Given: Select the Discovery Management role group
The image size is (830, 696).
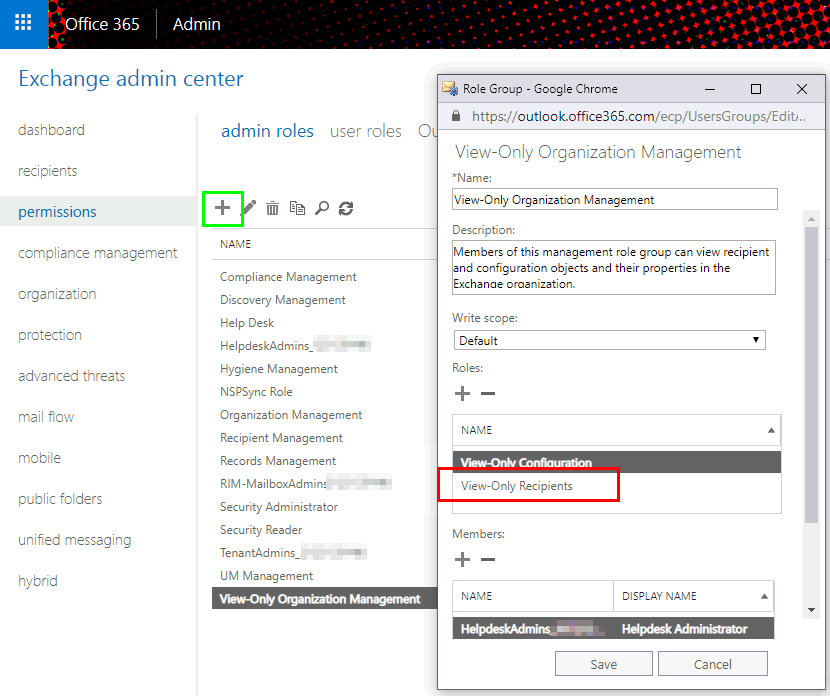Looking at the screenshot, I should pos(283,300).
